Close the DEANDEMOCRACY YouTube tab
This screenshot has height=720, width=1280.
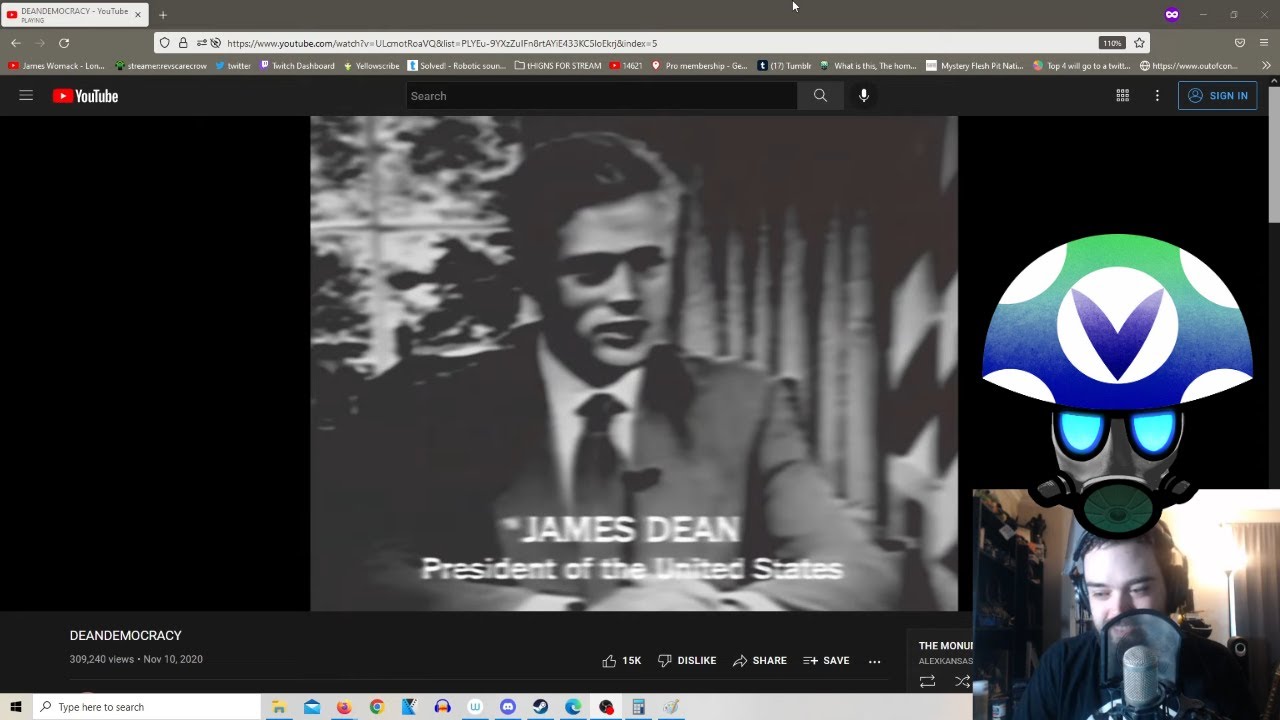[x=138, y=15]
